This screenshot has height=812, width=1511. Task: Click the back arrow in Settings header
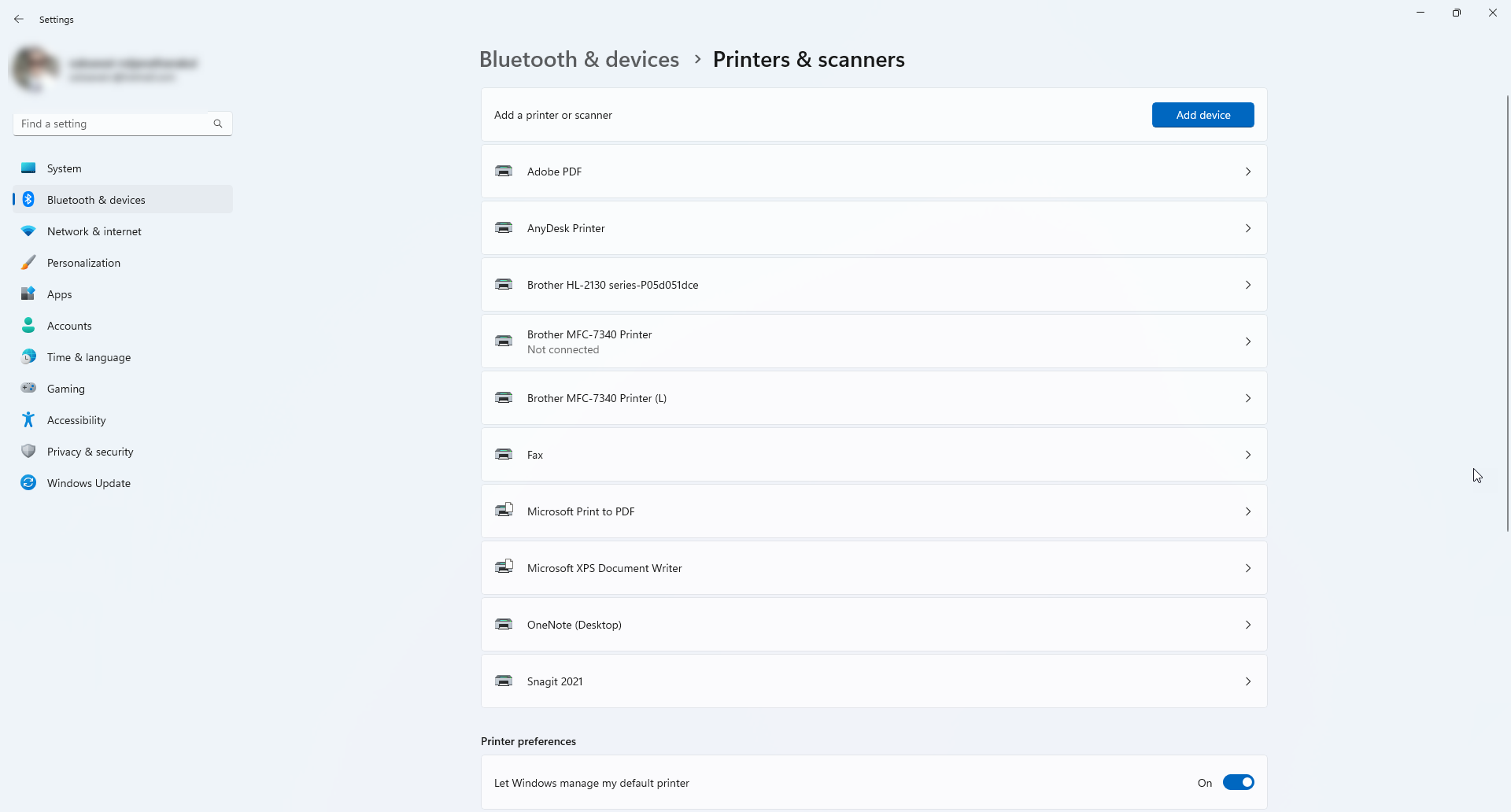[19, 19]
